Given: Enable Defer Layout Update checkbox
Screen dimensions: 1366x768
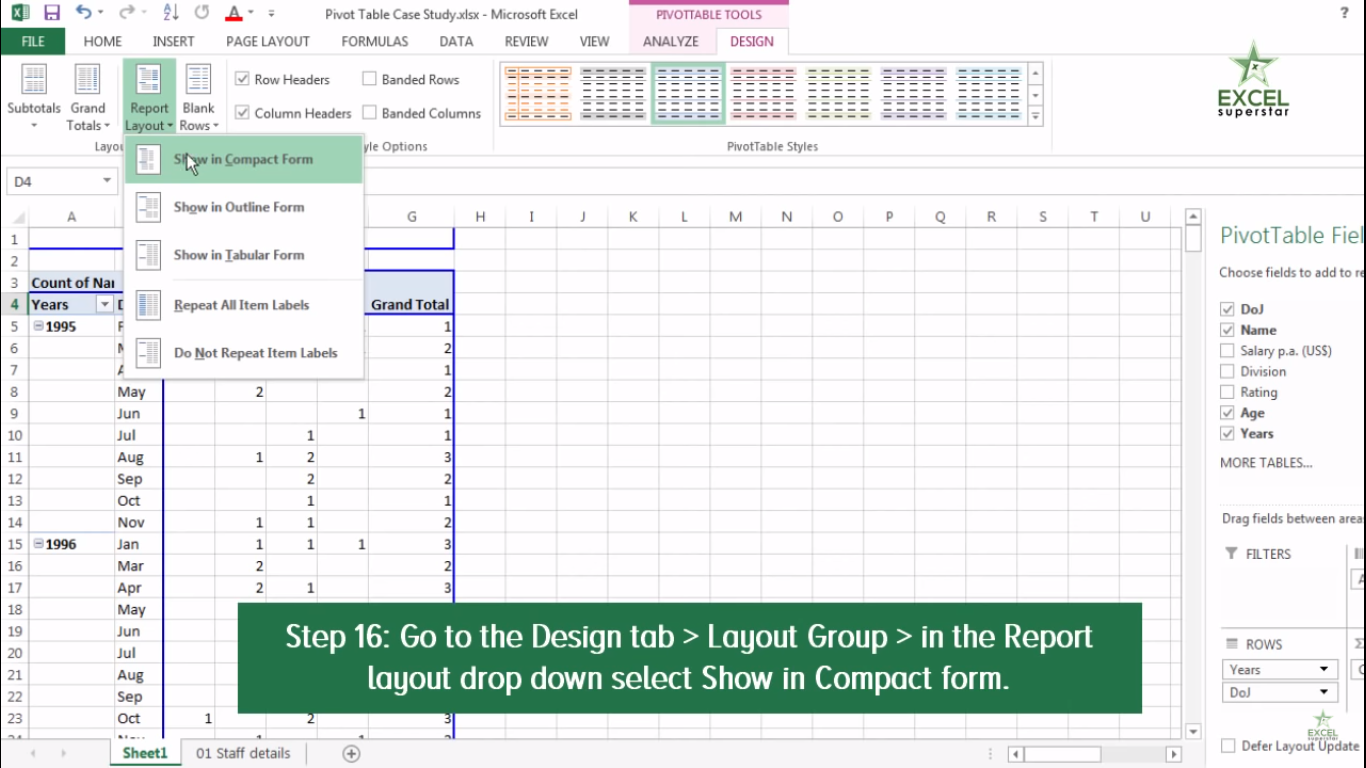Looking at the screenshot, I should pyautogui.click(x=1227, y=746).
